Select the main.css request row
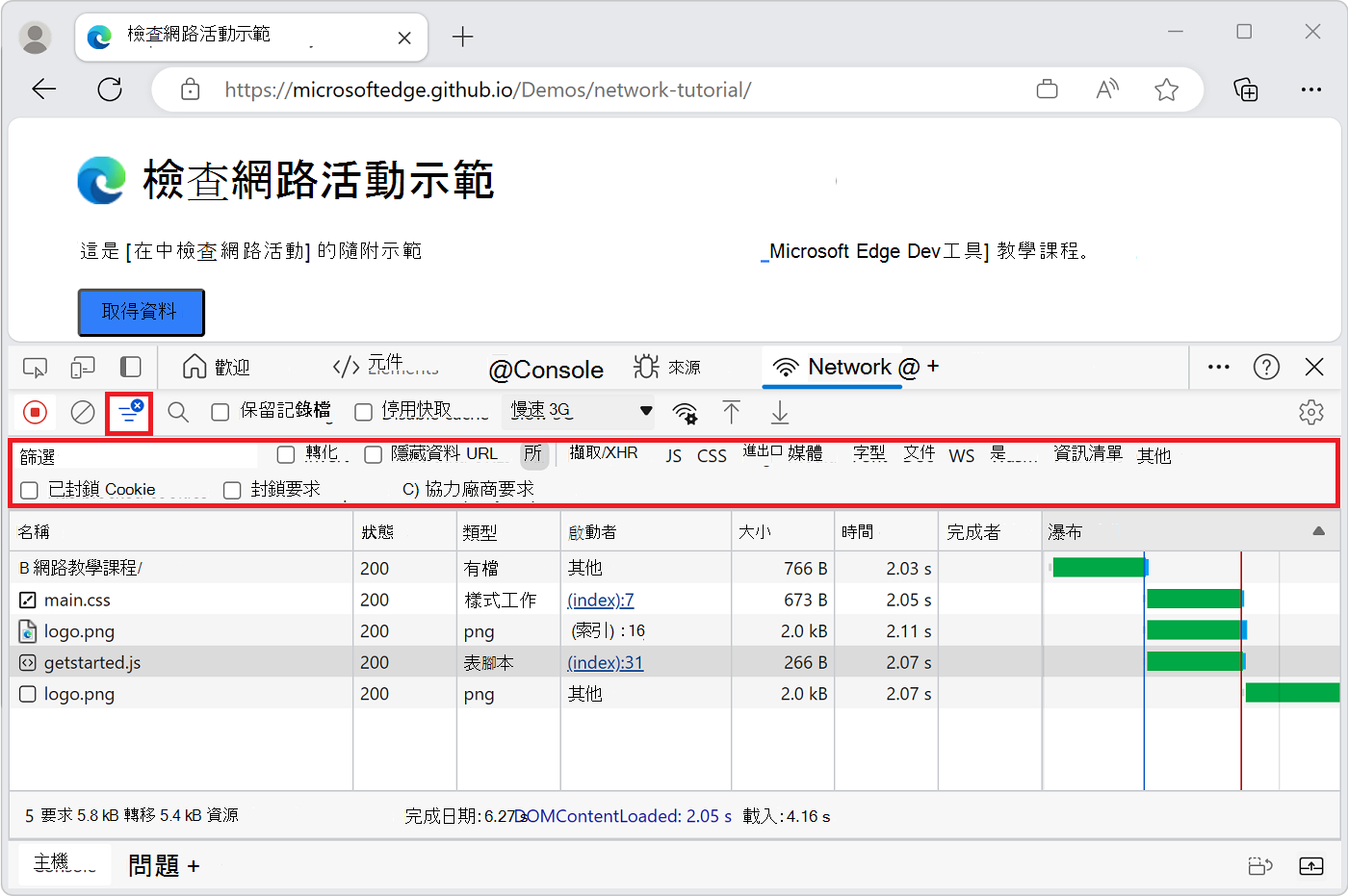This screenshot has width=1348, height=896. (x=674, y=600)
